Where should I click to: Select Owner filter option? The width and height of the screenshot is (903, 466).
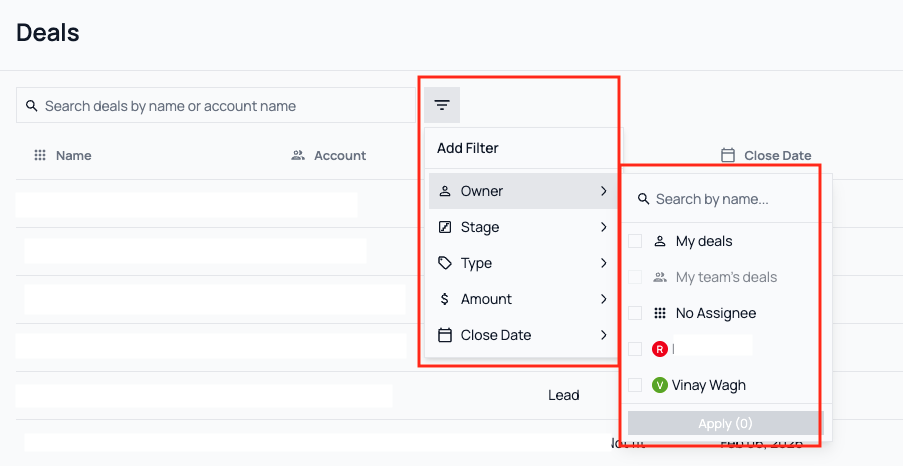(523, 191)
